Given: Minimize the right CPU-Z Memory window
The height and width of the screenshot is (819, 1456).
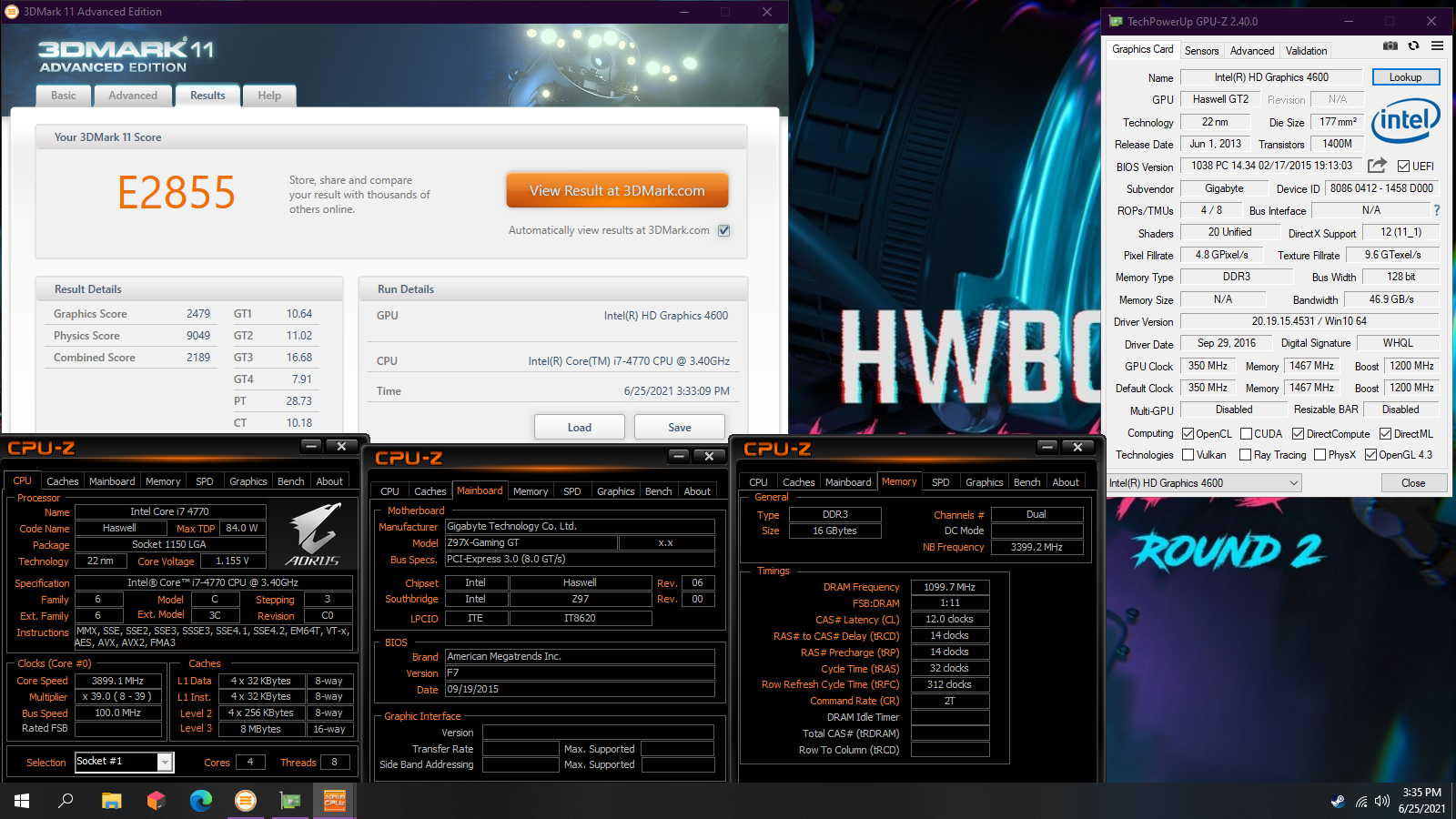Looking at the screenshot, I should click(1047, 447).
